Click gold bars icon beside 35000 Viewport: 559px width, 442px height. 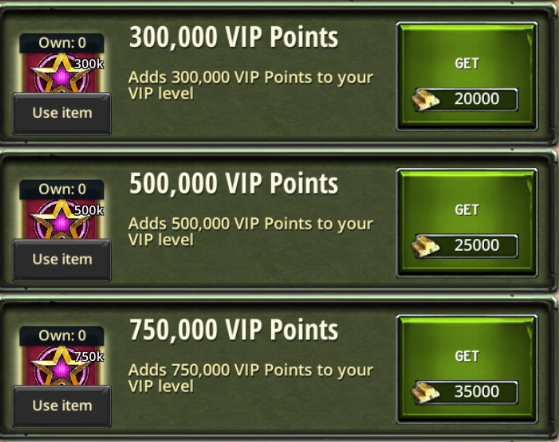point(425,392)
